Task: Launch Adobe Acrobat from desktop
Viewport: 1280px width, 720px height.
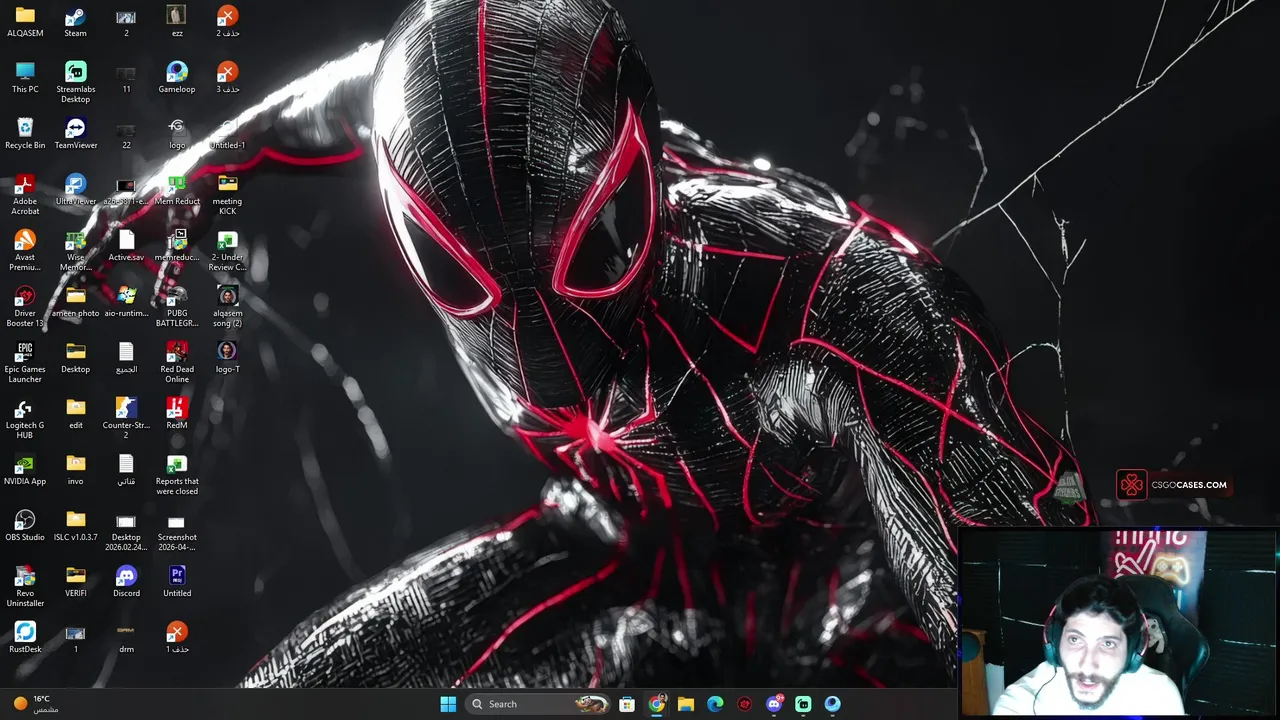Action: [x=25, y=194]
